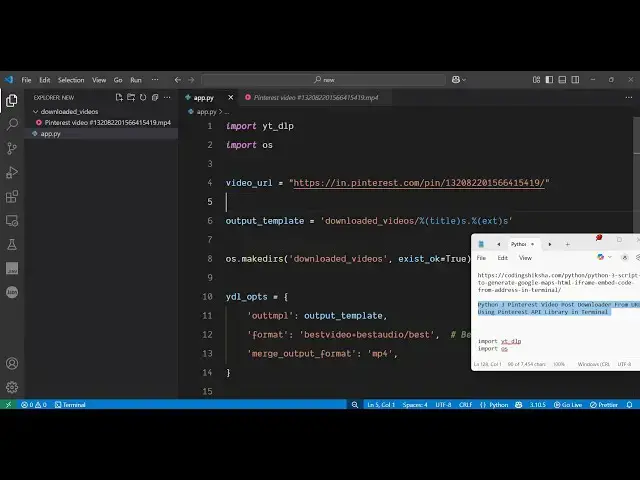
Task: Refresh the Explorer file list
Action: [x=143, y=98]
